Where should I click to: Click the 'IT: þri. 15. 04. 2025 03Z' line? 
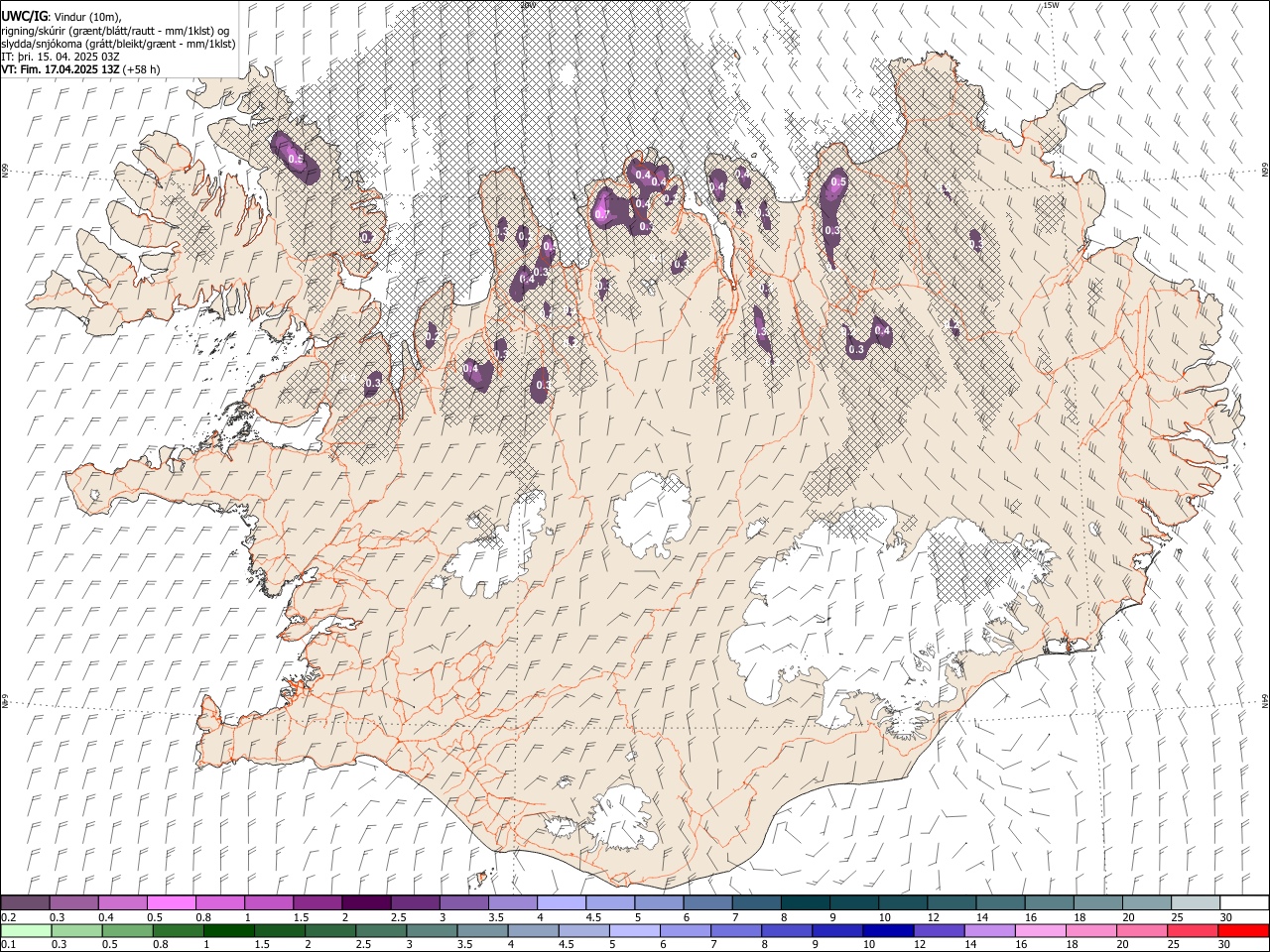coord(61,57)
